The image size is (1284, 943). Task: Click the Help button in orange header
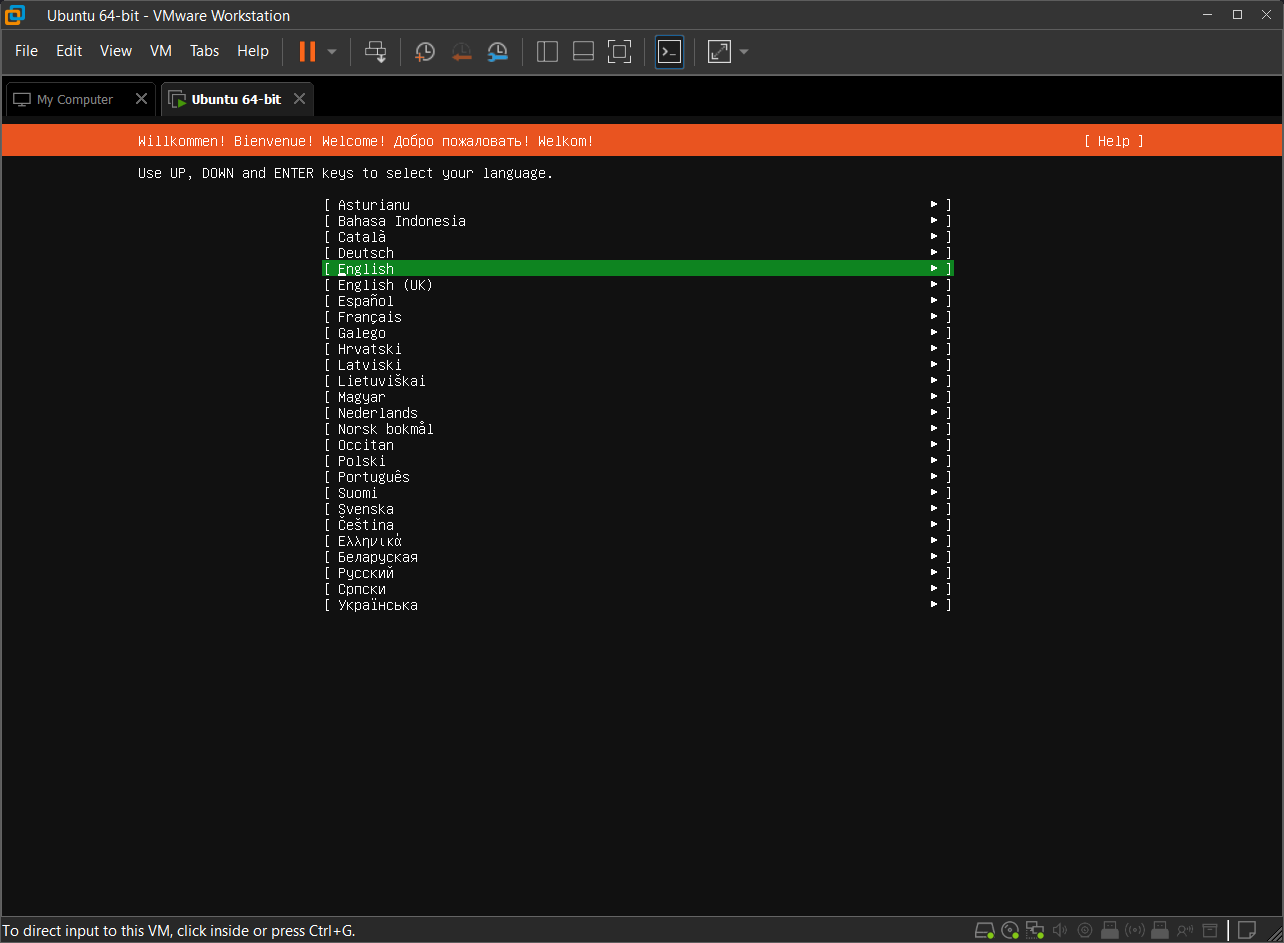click(1113, 141)
